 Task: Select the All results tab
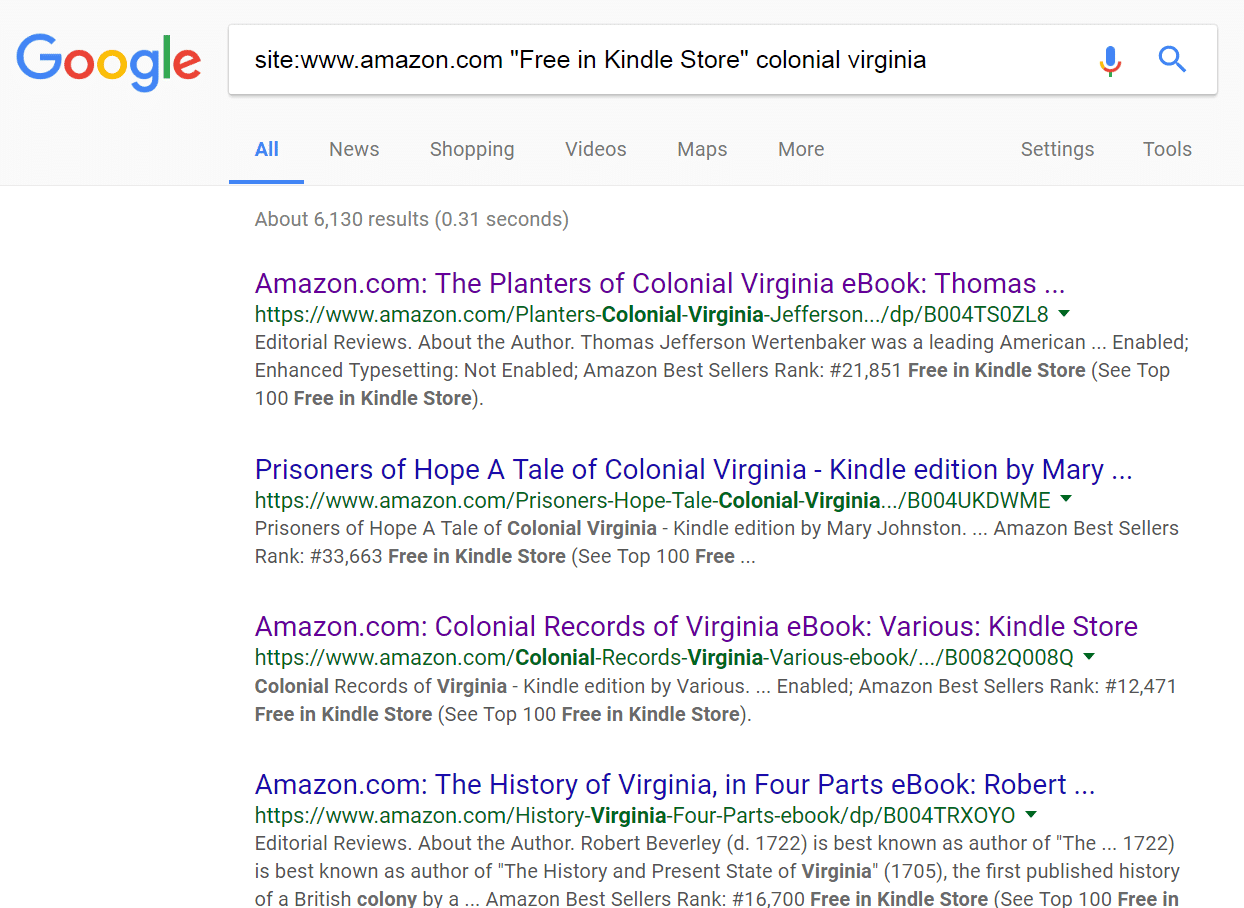coord(266,149)
